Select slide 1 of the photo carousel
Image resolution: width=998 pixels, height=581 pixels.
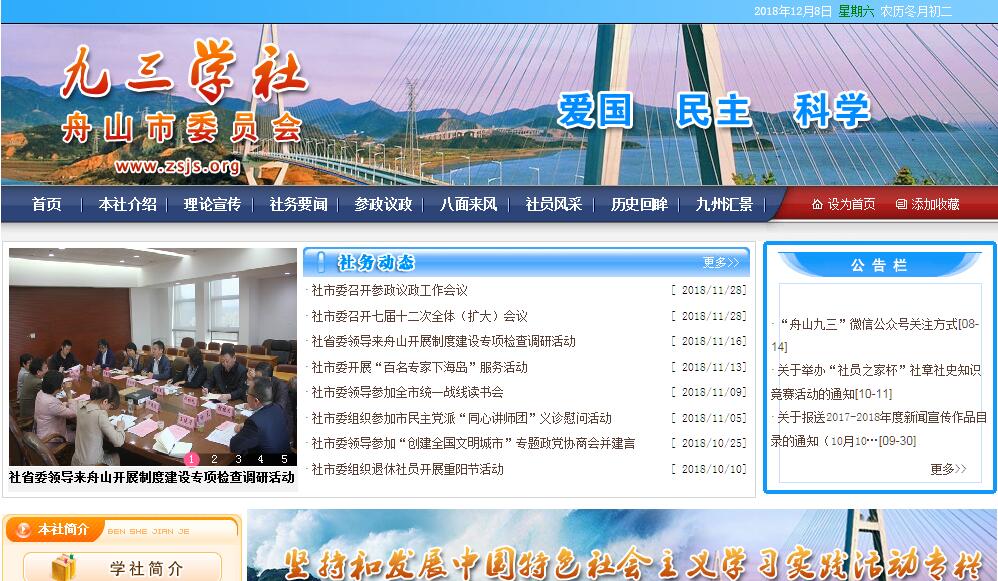[x=191, y=459]
